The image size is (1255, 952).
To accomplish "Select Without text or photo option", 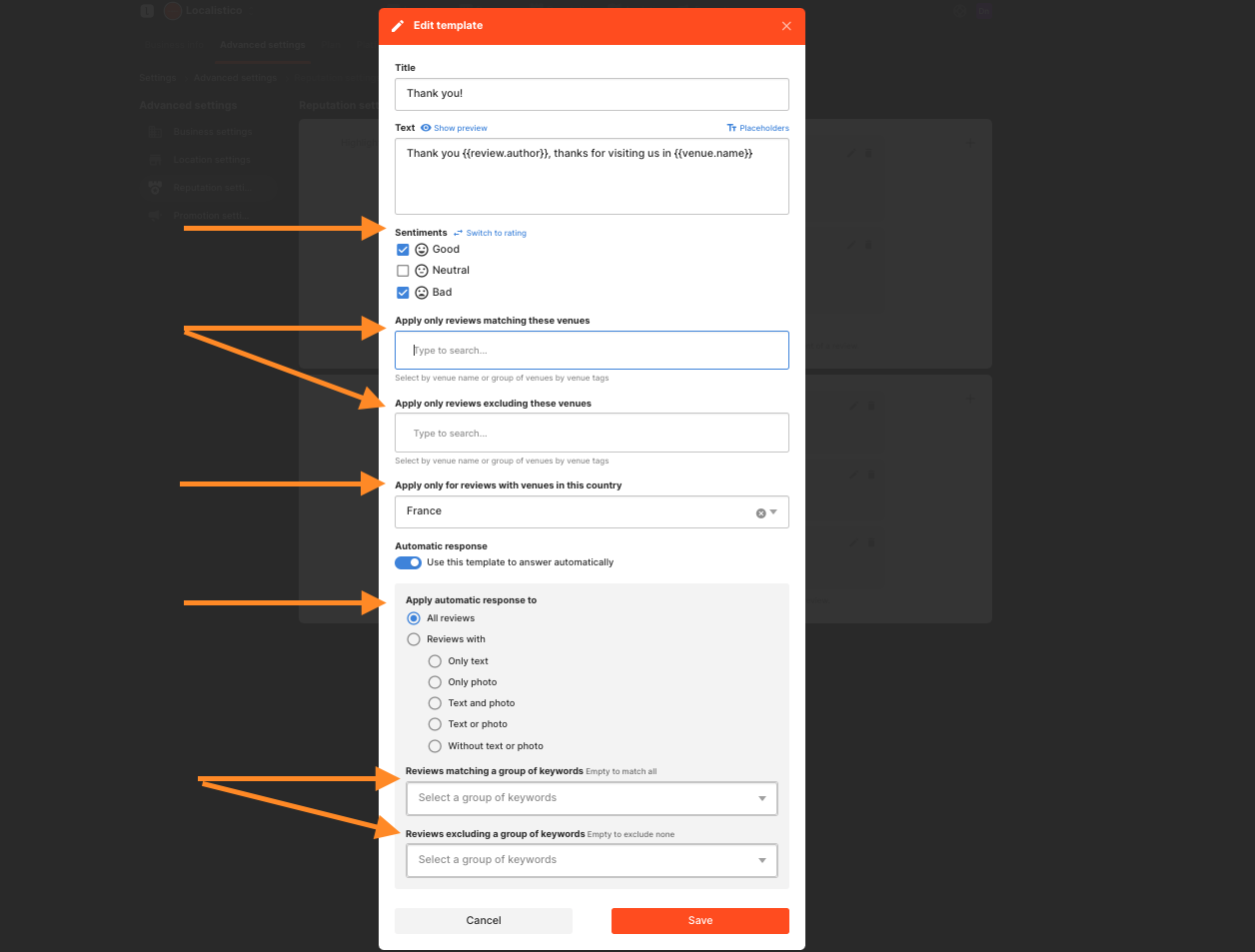I will 435,746.
